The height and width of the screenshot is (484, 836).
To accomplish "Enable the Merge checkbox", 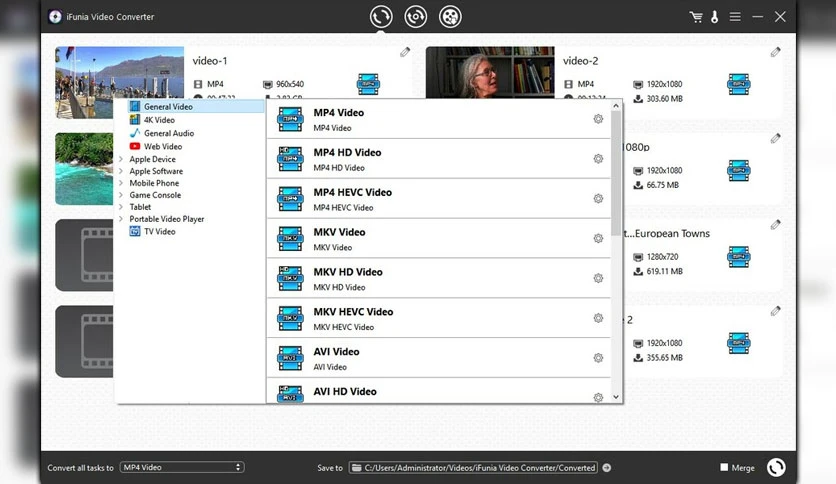I will 724,467.
